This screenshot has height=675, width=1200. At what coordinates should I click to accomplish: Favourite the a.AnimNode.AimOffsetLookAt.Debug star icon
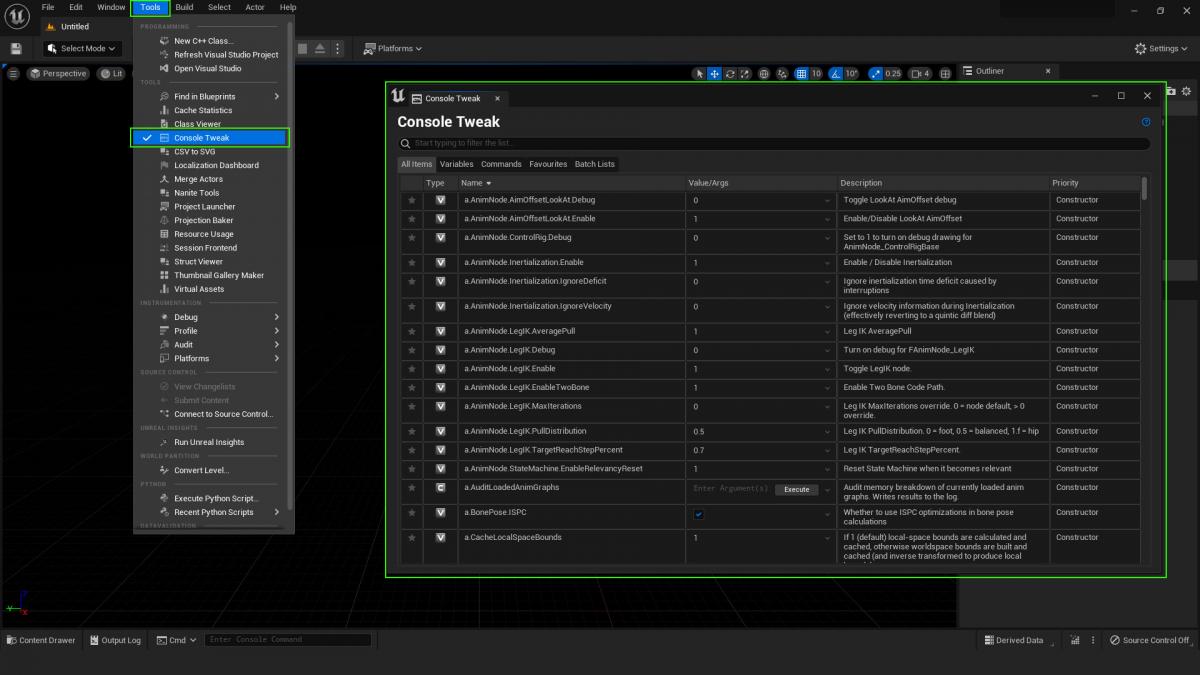[411, 200]
